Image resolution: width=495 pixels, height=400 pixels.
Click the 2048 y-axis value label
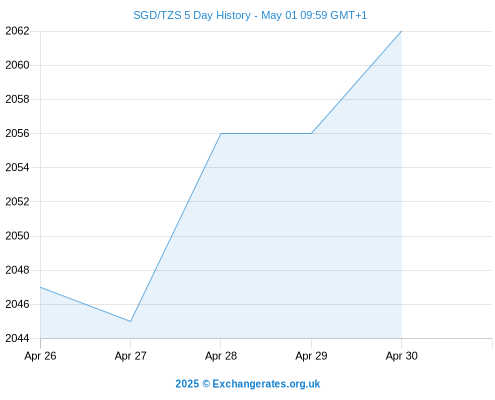(17, 270)
